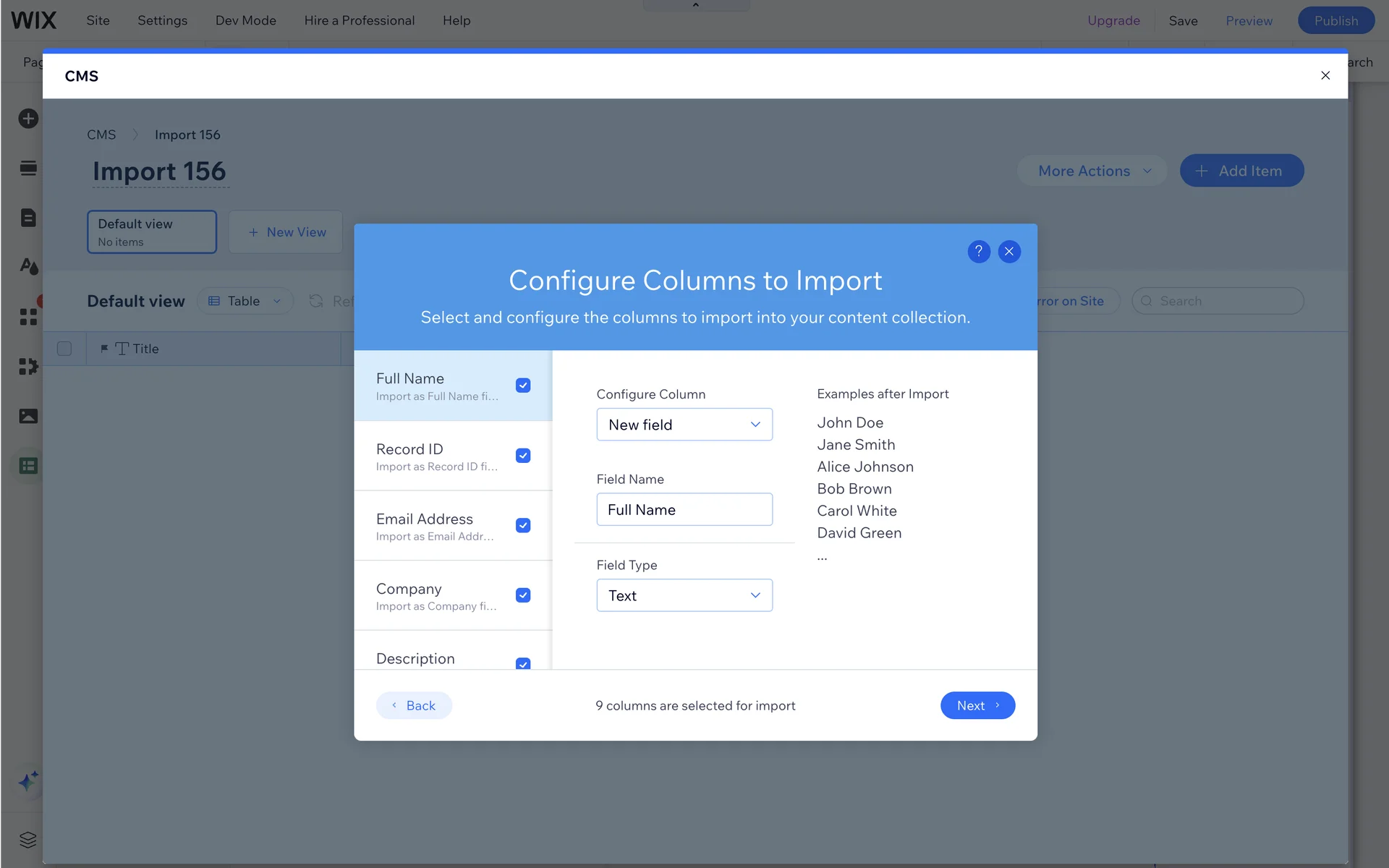Open the Media image icon in sidebar

click(28, 416)
